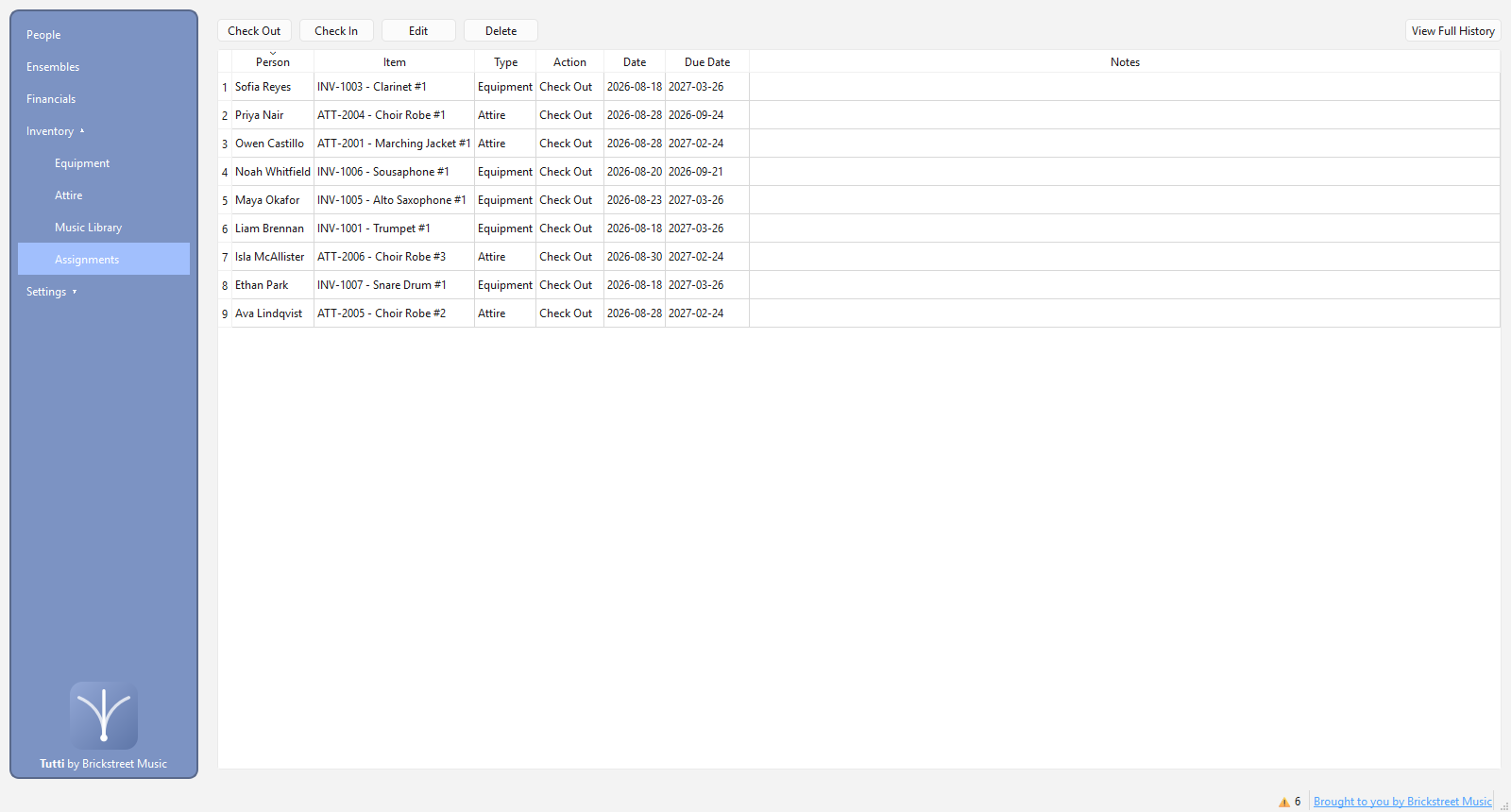Click the Check In button
1511x812 pixels.
[x=336, y=30]
